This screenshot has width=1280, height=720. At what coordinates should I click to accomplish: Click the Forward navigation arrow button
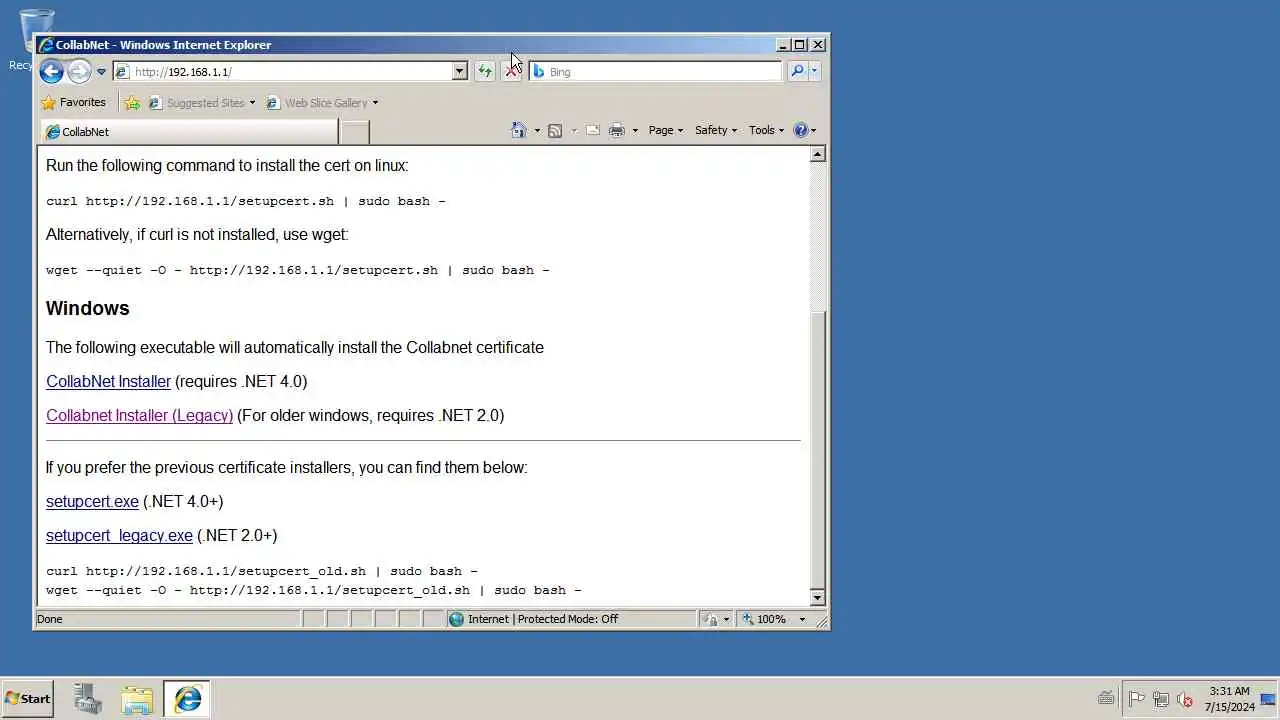pos(79,71)
